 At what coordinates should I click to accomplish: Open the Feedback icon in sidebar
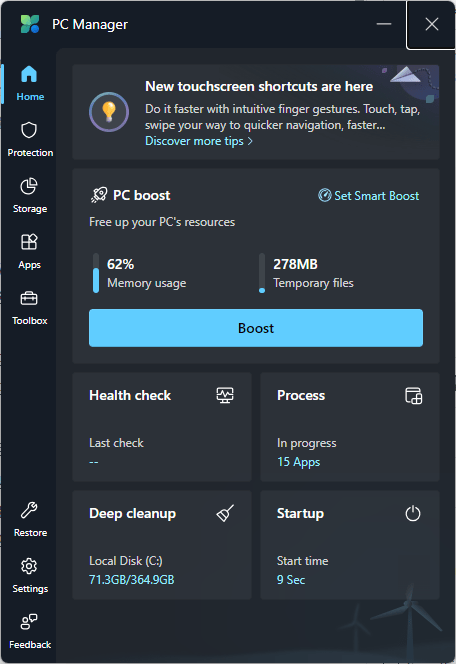[x=29, y=622]
